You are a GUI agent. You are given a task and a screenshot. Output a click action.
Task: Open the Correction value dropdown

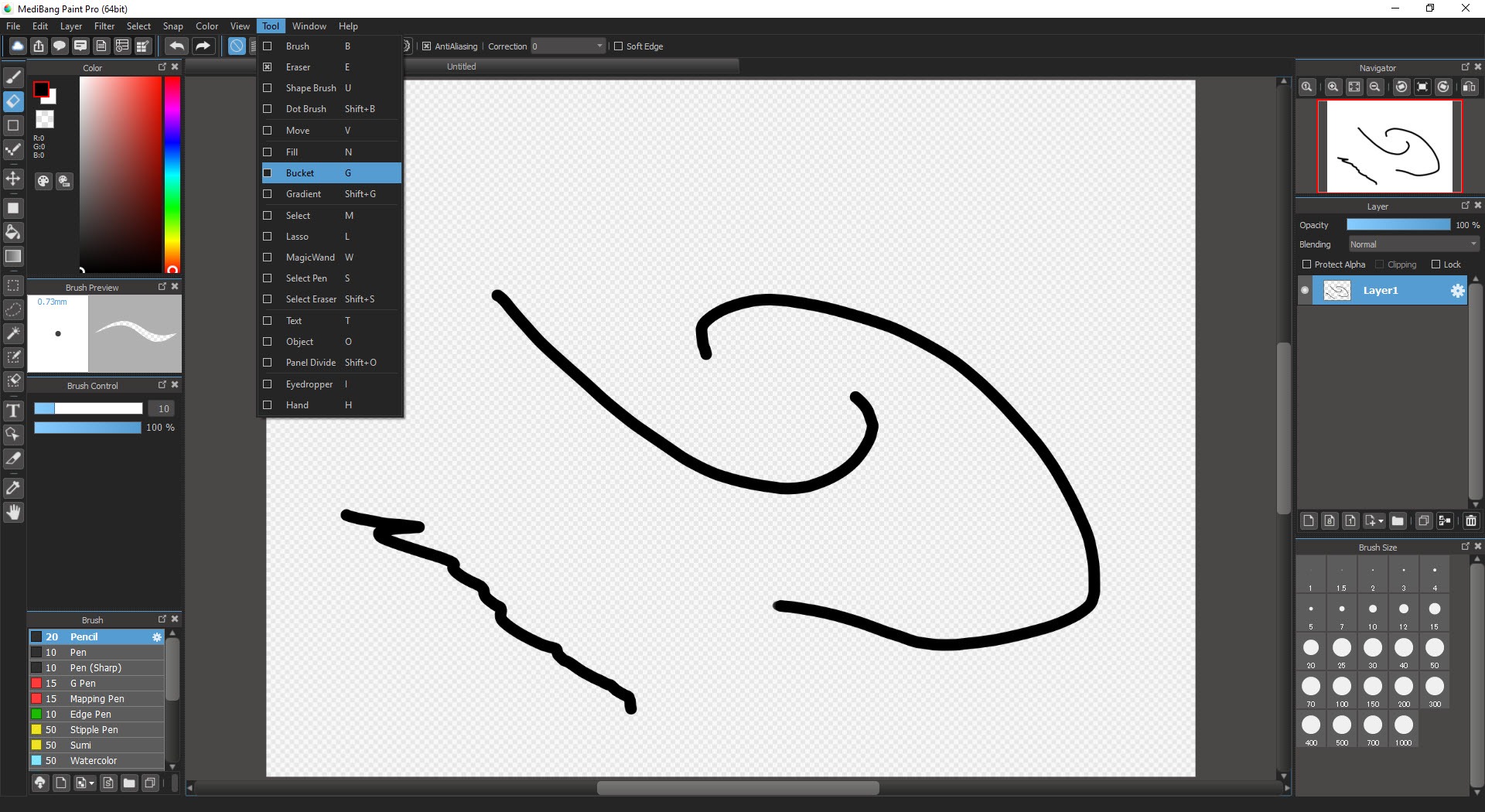599,46
